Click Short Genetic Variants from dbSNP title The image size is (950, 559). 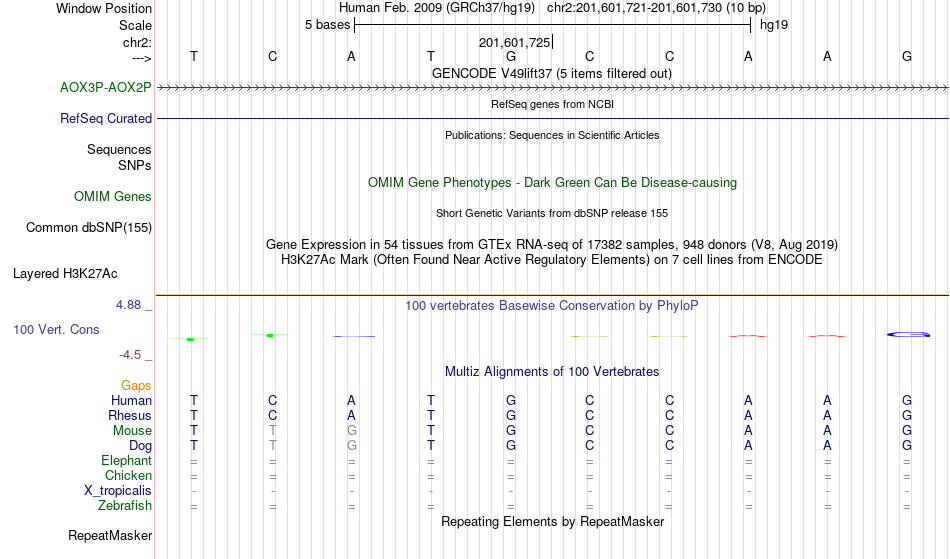coord(552,213)
